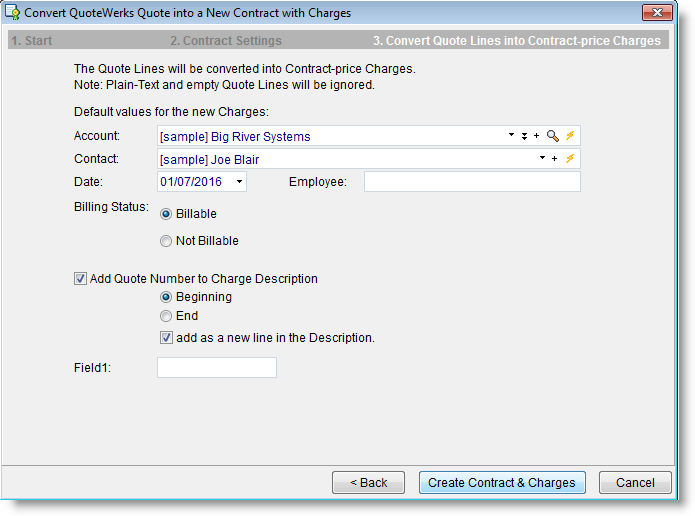Open the Account dropdown list arrow
The height and width of the screenshot is (516, 695).
click(511, 136)
